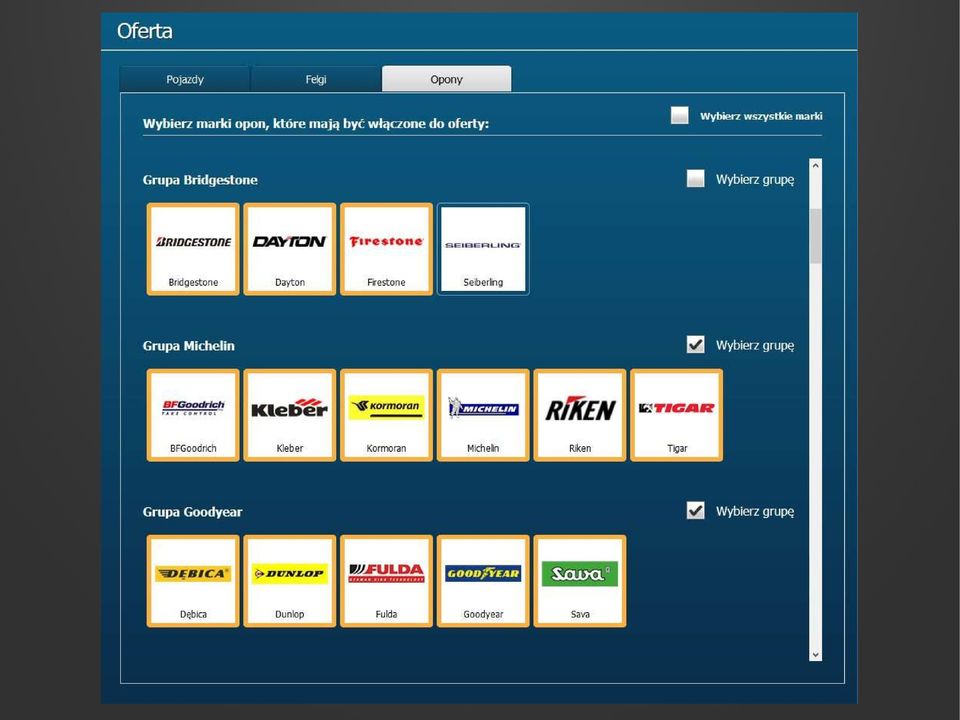Click the Firestone brand logo tile

386,249
